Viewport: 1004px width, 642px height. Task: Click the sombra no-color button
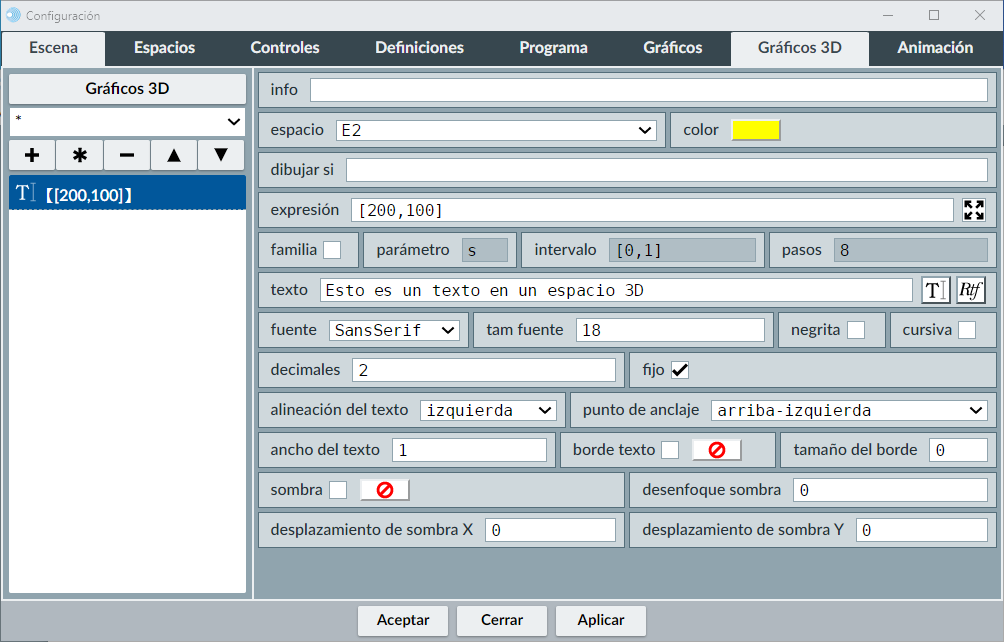point(384,490)
